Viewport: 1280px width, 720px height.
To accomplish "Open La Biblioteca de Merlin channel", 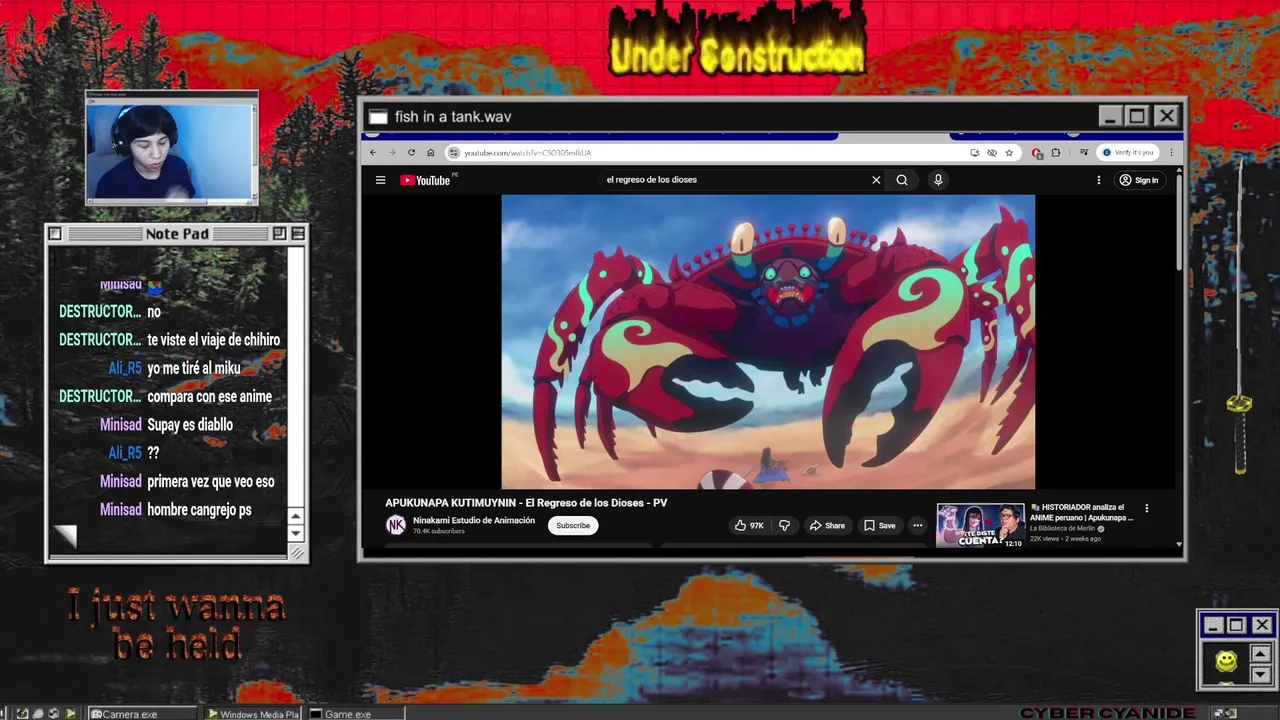I will coord(1064,529).
